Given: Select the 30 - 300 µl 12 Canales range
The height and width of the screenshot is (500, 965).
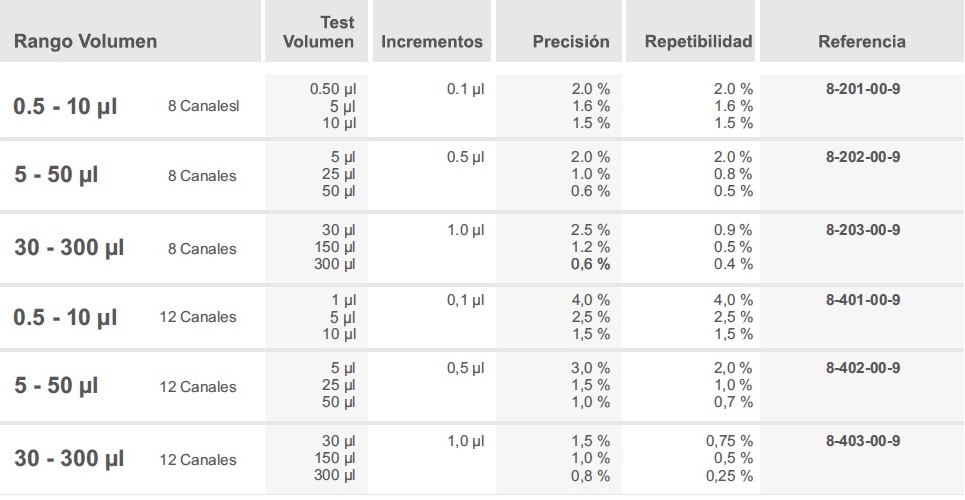Looking at the screenshot, I should [x=69, y=459].
